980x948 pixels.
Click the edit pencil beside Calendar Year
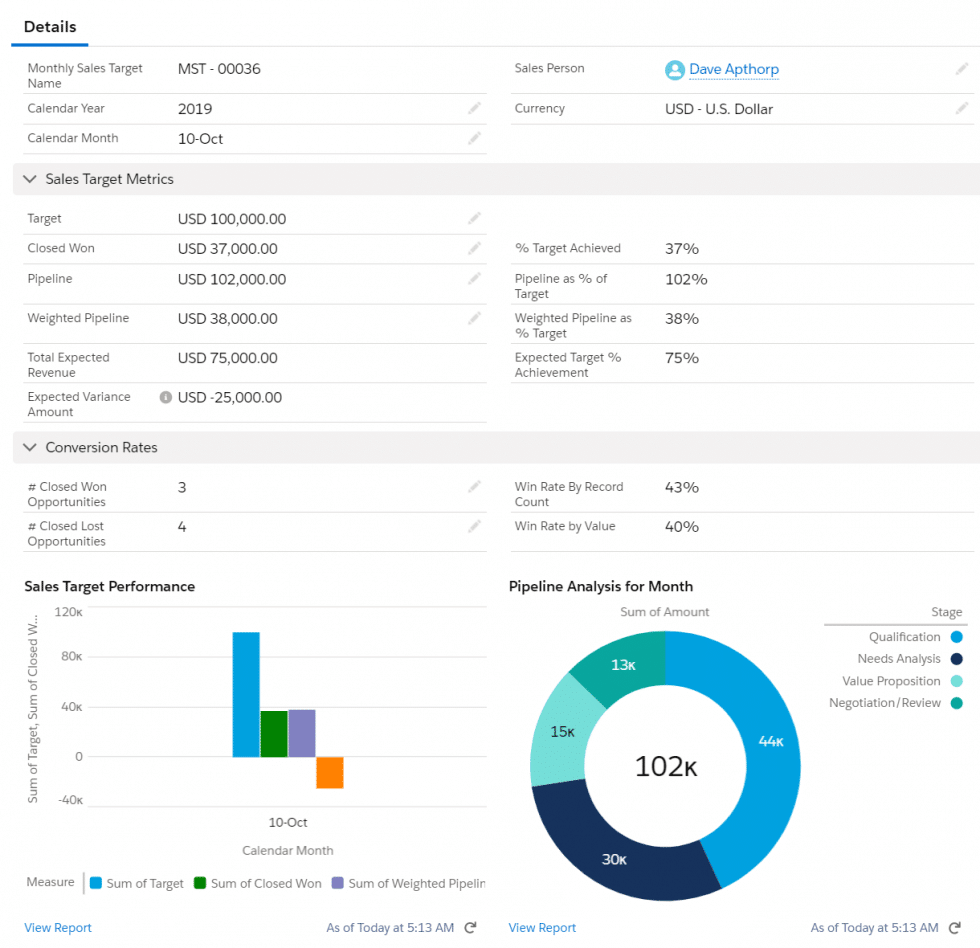pos(474,108)
